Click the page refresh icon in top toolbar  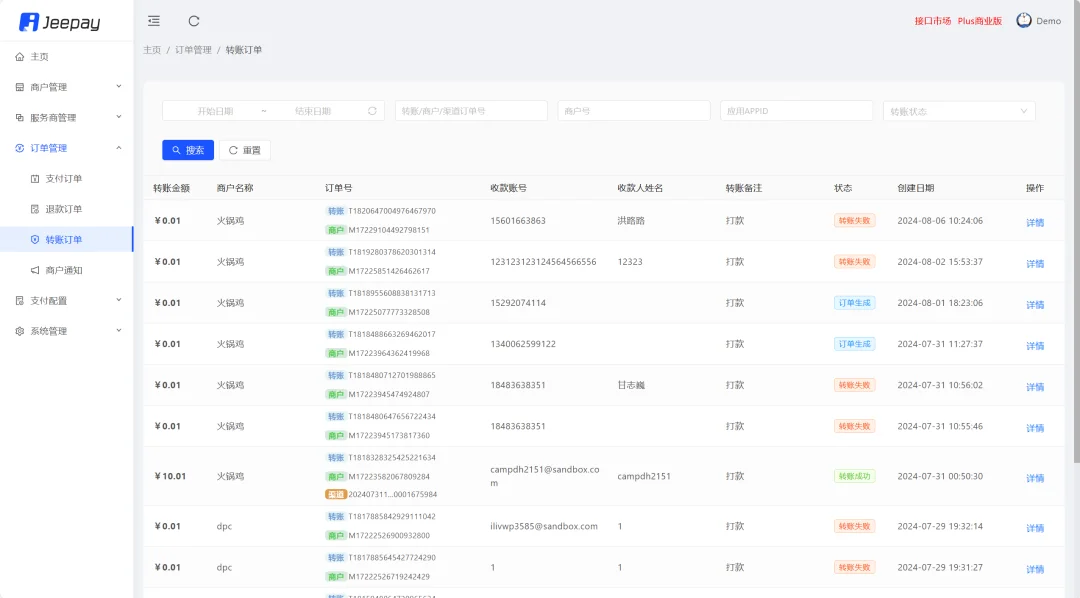pyautogui.click(x=193, y=20)
